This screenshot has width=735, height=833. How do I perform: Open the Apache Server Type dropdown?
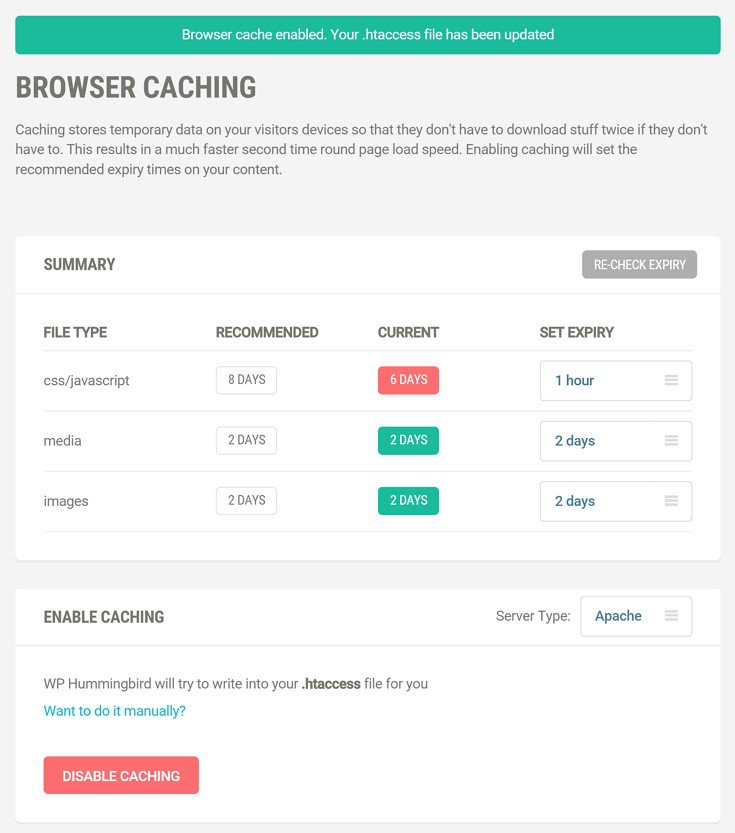click(x=630, y=616)
